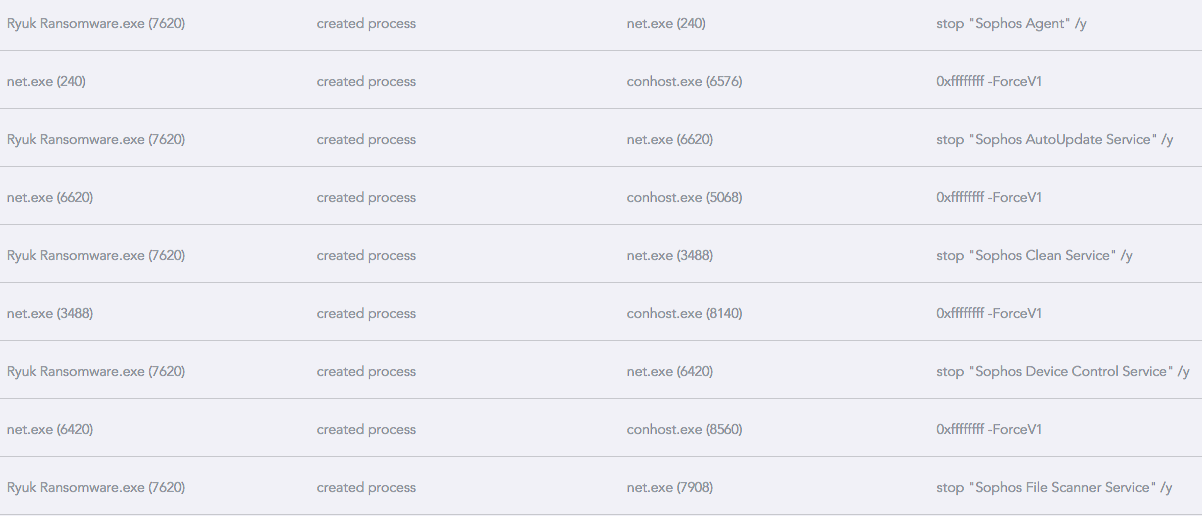Click 0xffffffff -ForceV1 in the conhost.exe (6576) row

coord(989,81)
